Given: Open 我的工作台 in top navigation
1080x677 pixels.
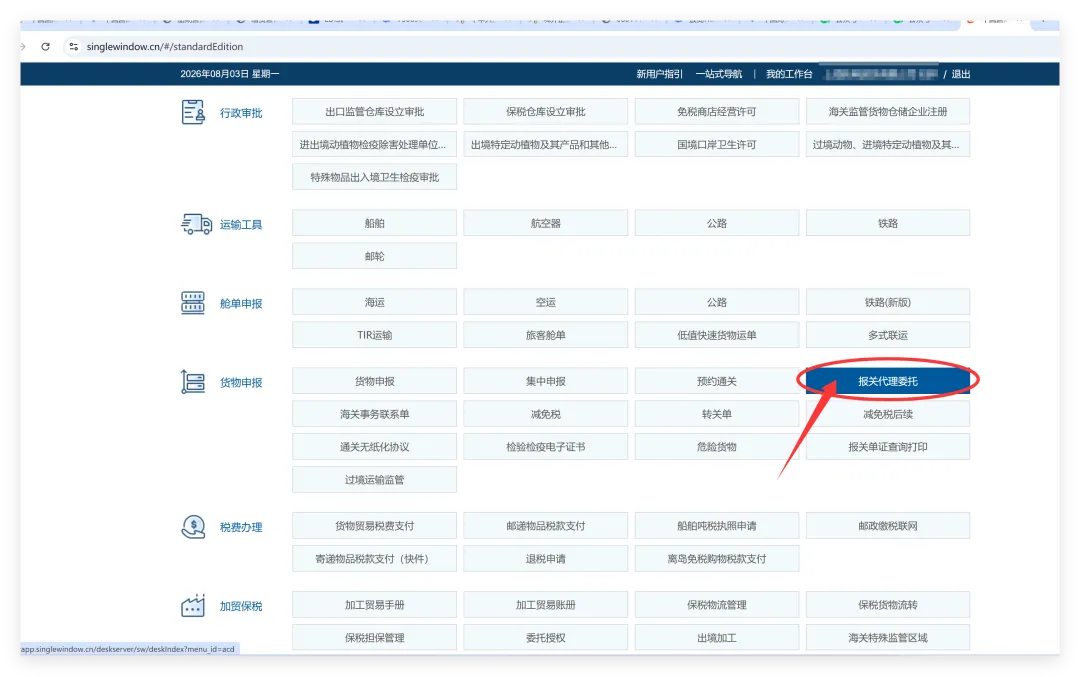Looking at the screenshot, I should 789,74.
